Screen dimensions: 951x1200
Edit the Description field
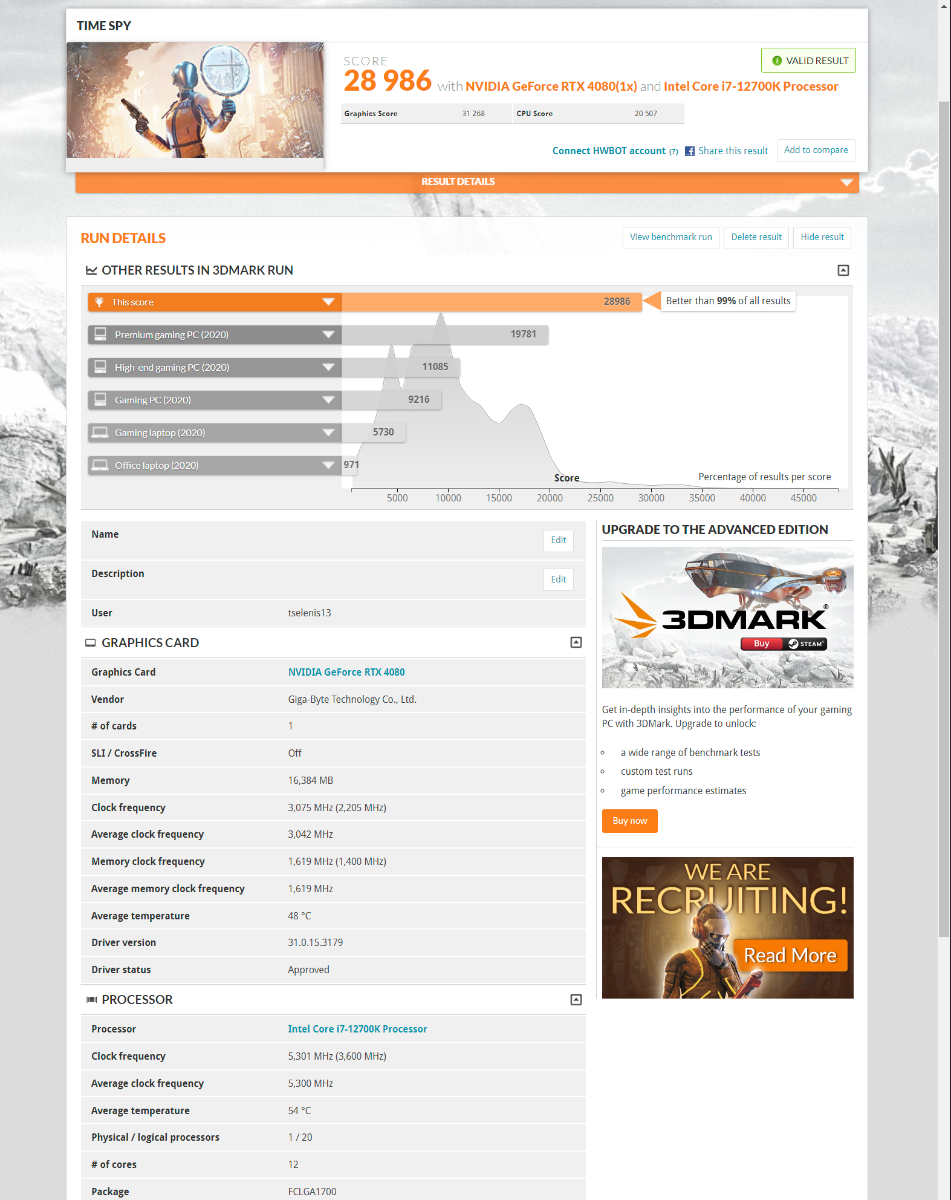(x=559, y=579)
